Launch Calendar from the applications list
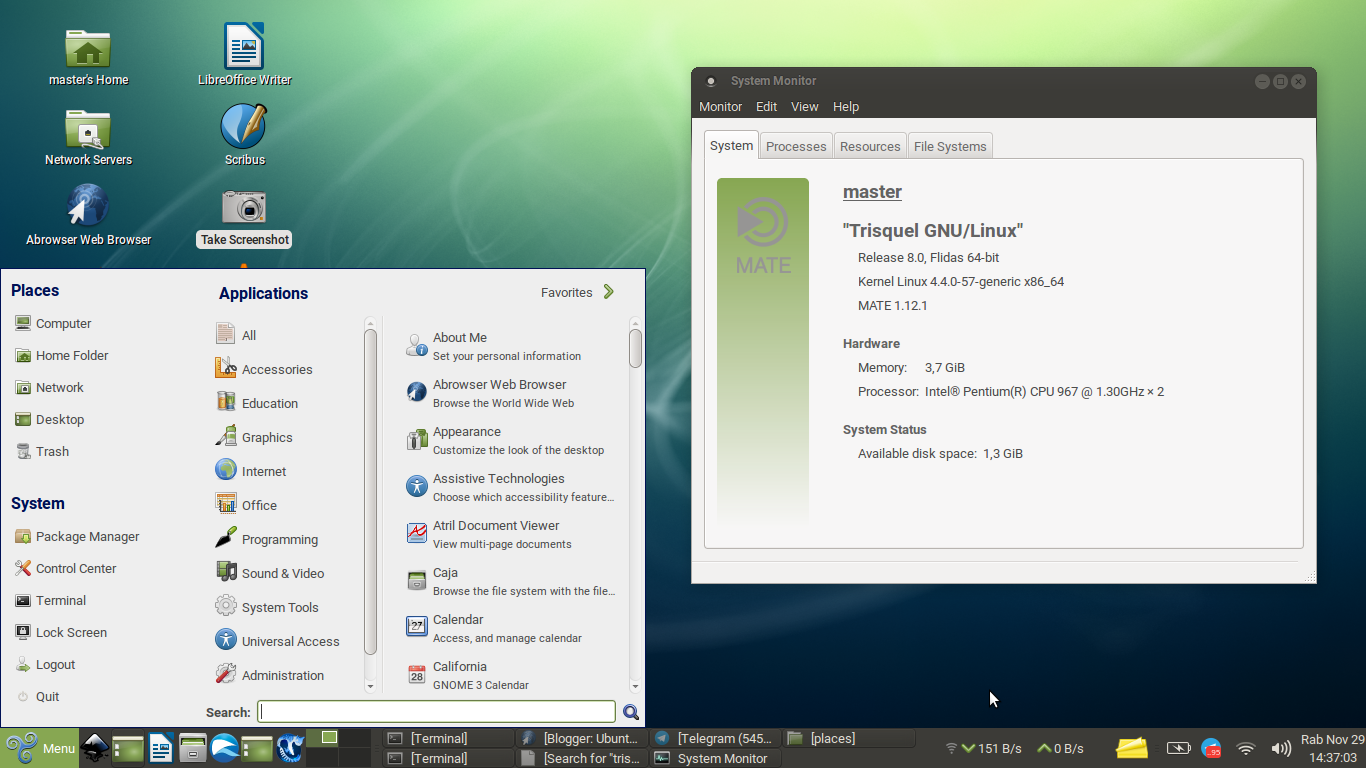This screenshot has width=1366, height=768. (x=510, y=628)
